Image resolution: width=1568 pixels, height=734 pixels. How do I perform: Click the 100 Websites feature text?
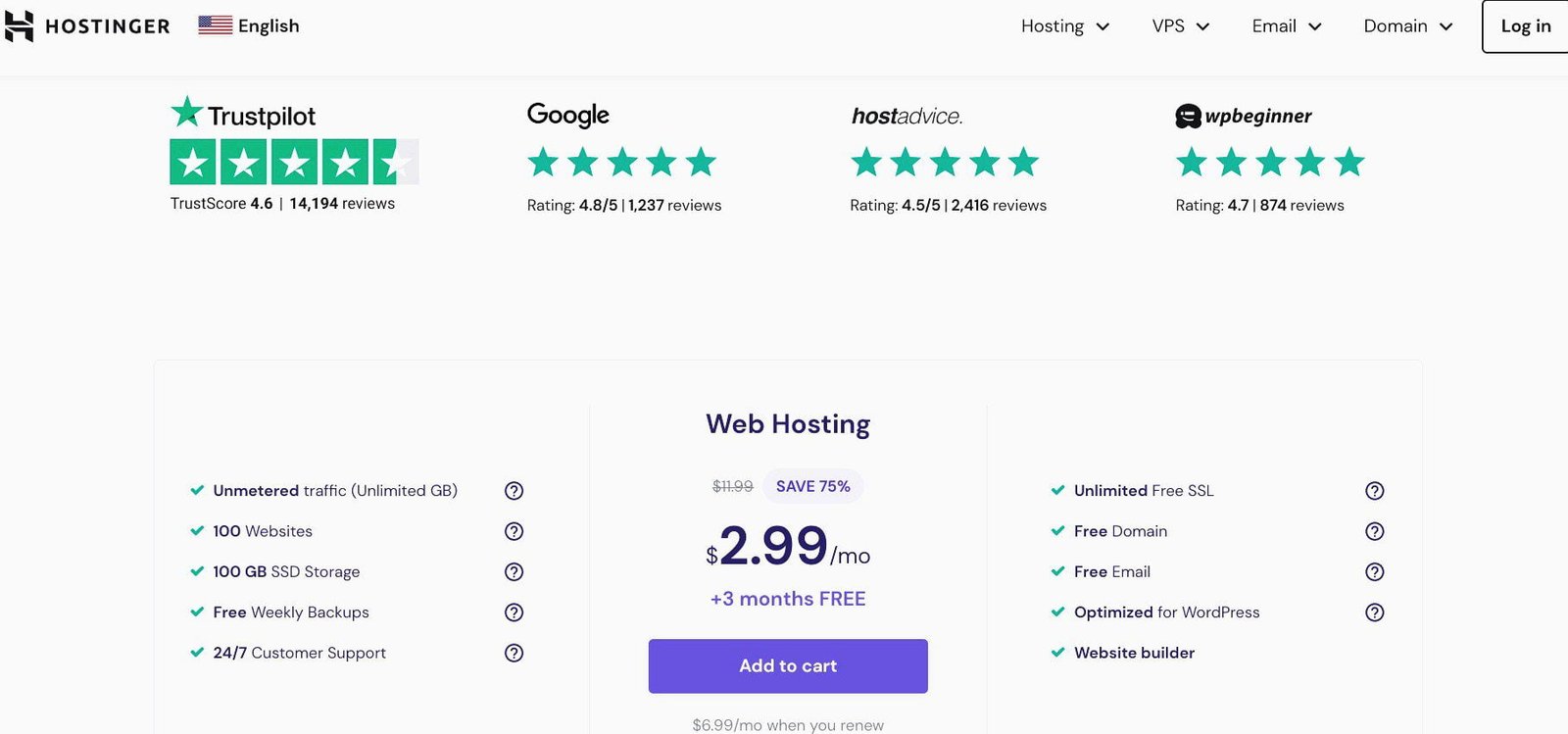(263, 531)
